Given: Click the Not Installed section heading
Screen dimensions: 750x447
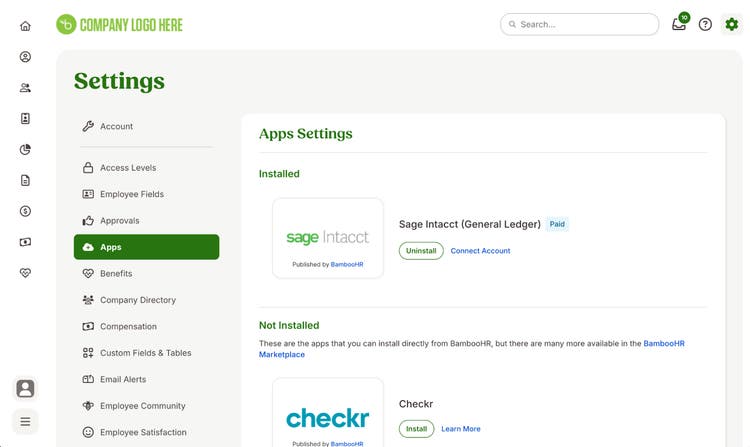Looking at the screenshot, I should [x=289, y=325].
